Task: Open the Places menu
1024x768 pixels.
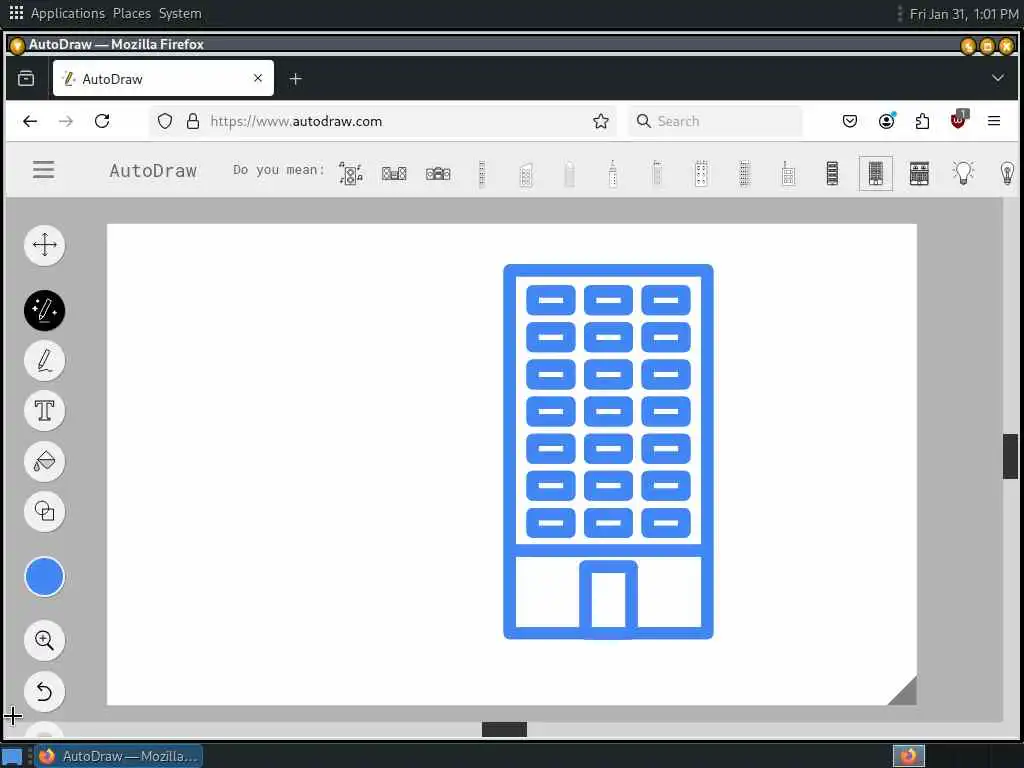Action: (x=131, y=13)
